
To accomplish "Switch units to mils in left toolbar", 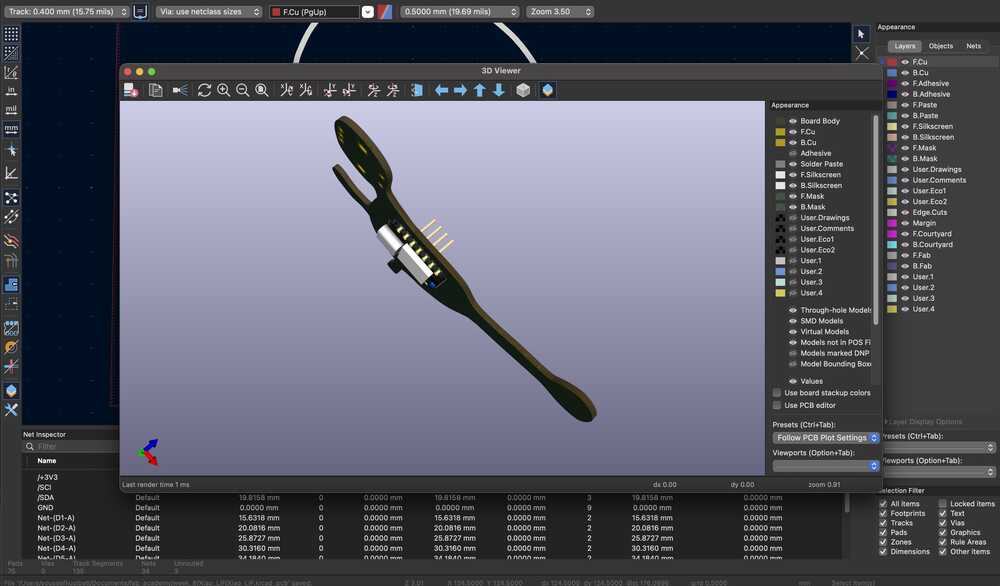I will [11, 110].
